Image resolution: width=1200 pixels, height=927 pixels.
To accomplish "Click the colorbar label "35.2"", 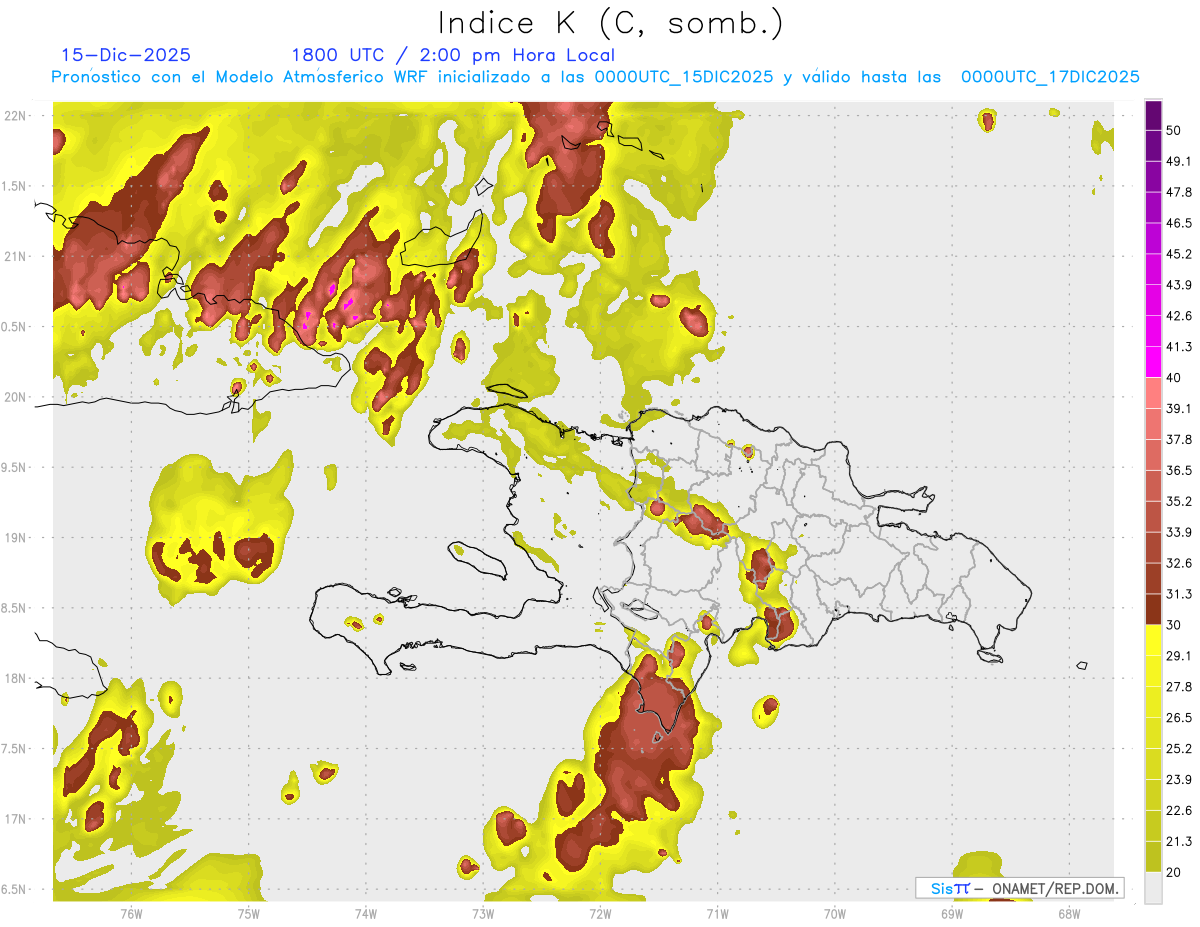I will tap(1179, 501).
